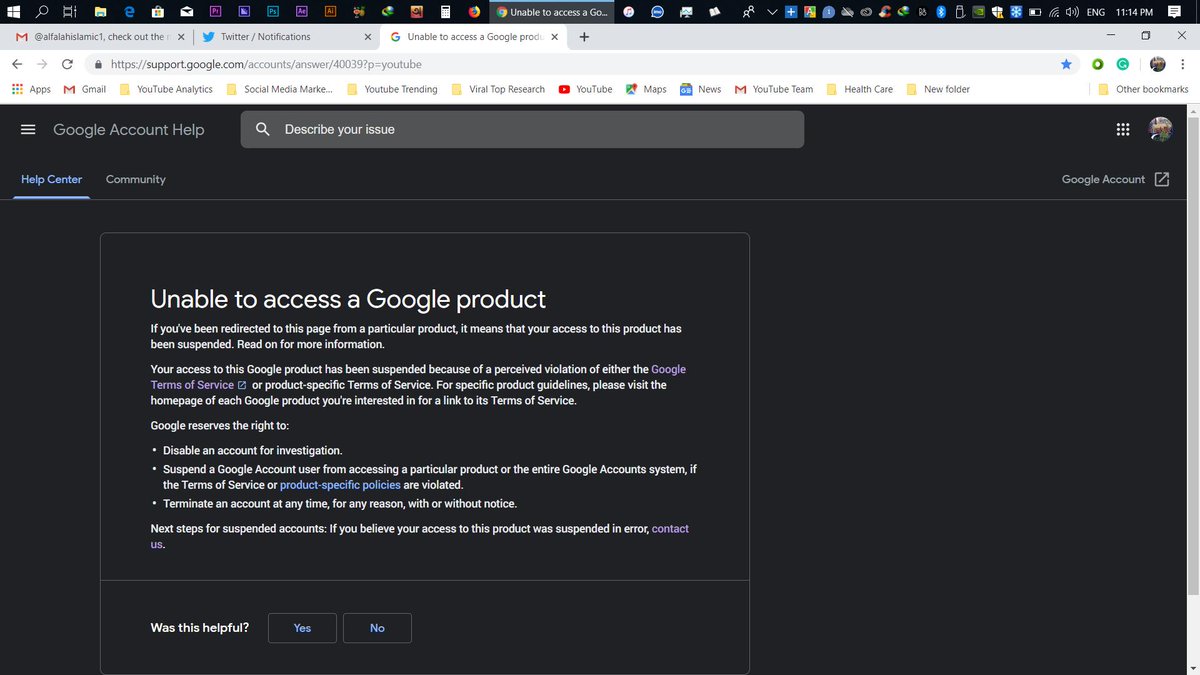Switch the ENG input language
The height and width of the screenshot is (675, 1200).
pos(1095,12)
